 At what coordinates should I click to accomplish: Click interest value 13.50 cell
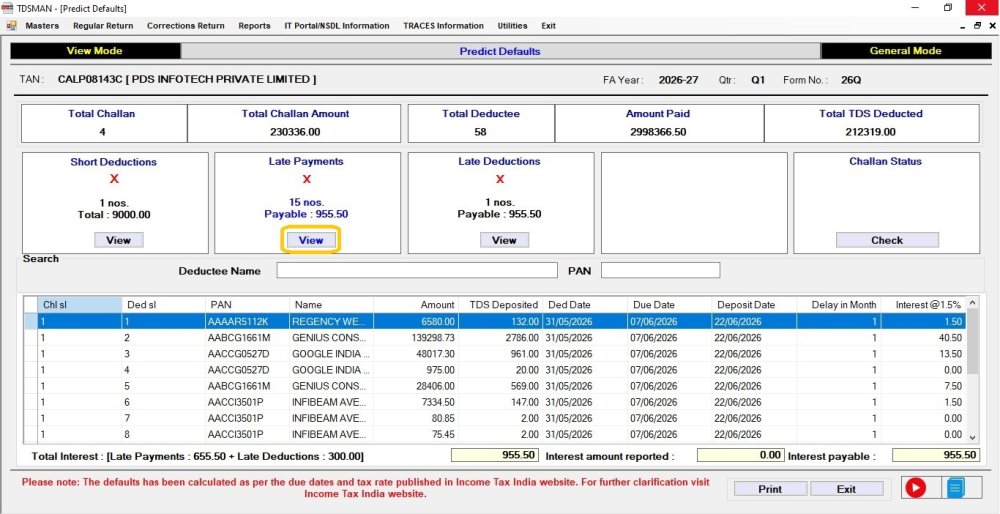pyautogui.click(x=923, y=354)
